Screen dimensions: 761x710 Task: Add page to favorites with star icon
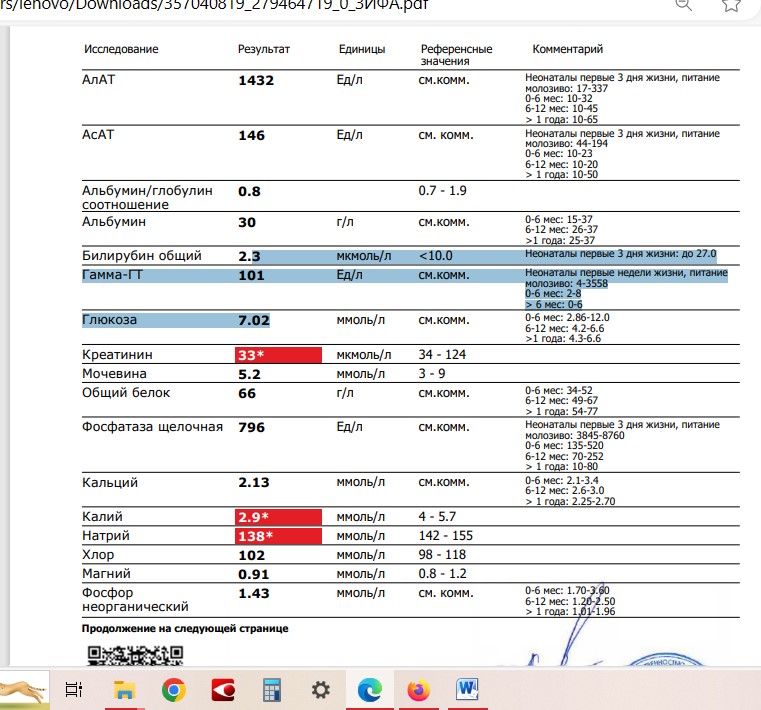[x=731, y=5]
